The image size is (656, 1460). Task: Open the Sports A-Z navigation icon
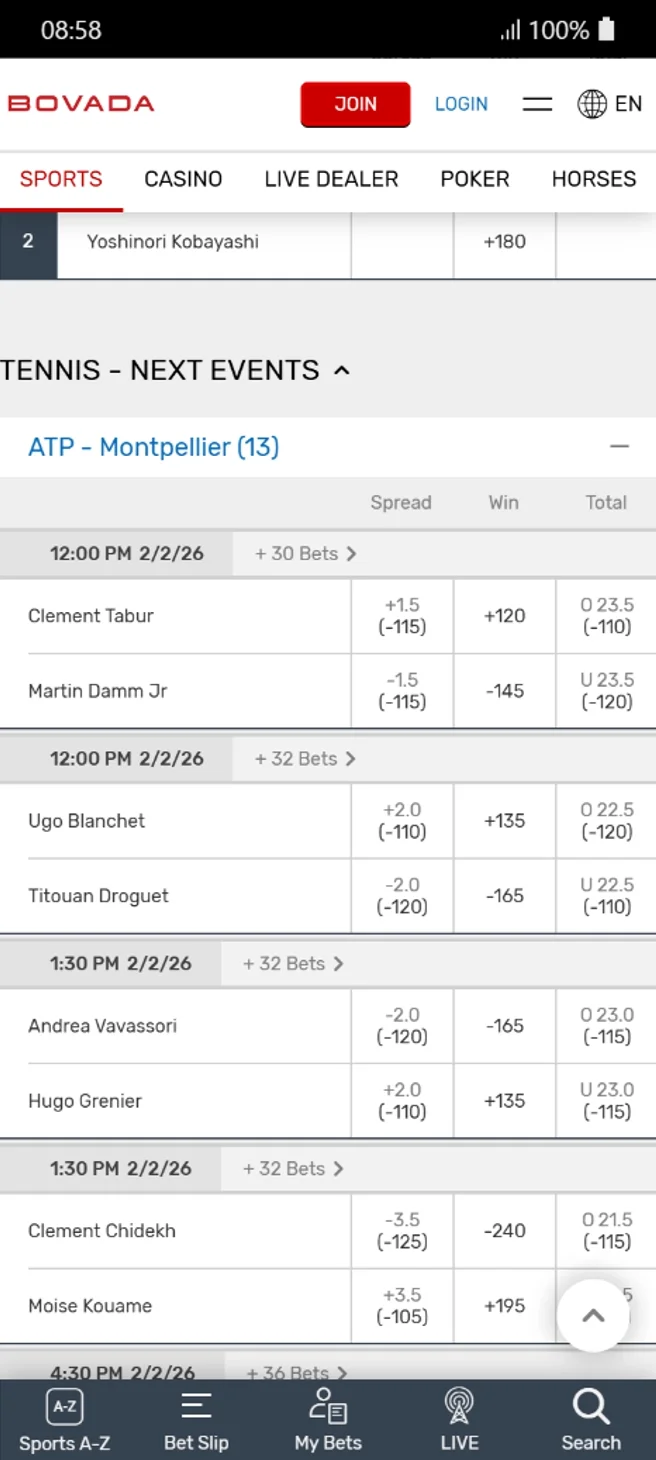click(x=64, y=1418)
